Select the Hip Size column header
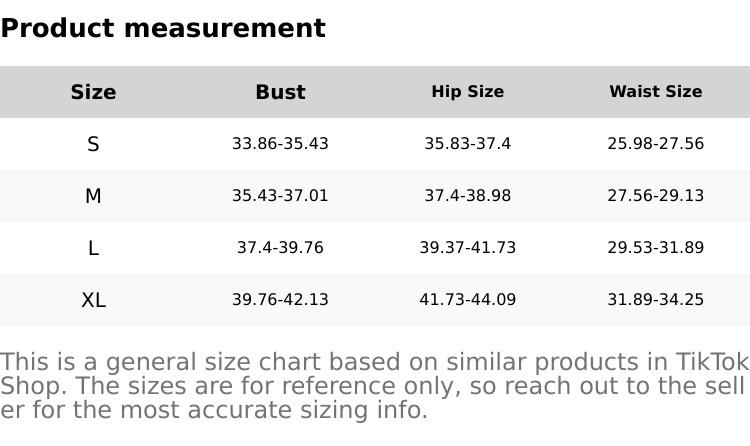 point(467,92)
